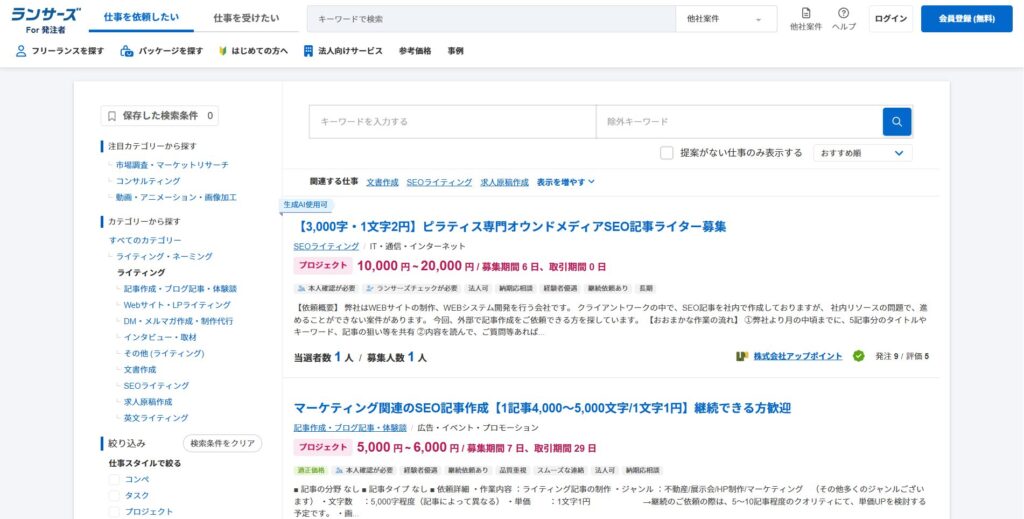The width and height of the screenshot is (1024, 519).
Task: Click the blue search magnifier button
Action: pyautogui.click(x=896, y=121)
